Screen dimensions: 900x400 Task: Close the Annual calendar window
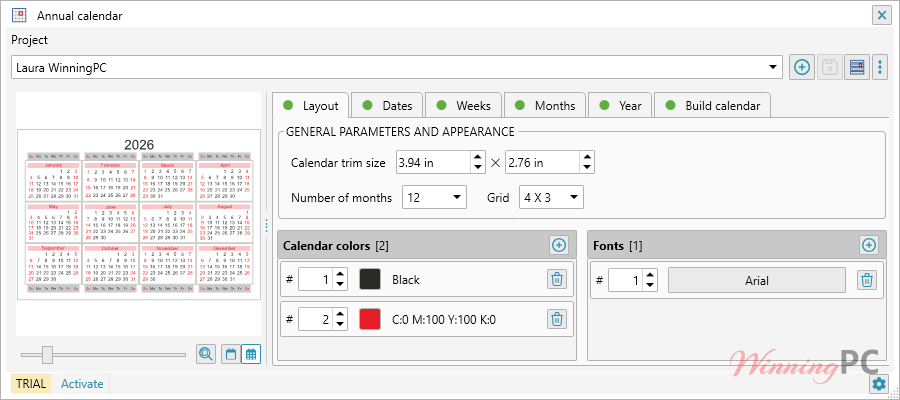(x=881, y=15)
